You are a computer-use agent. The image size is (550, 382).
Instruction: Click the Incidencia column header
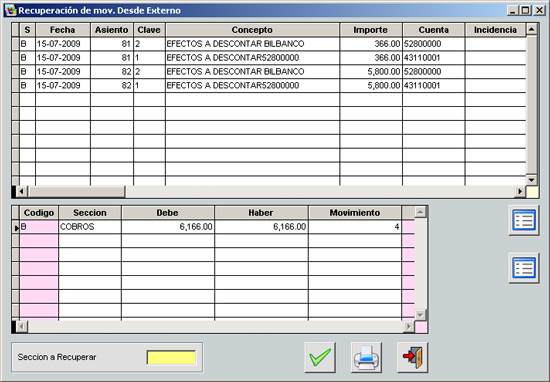(495, 30)
